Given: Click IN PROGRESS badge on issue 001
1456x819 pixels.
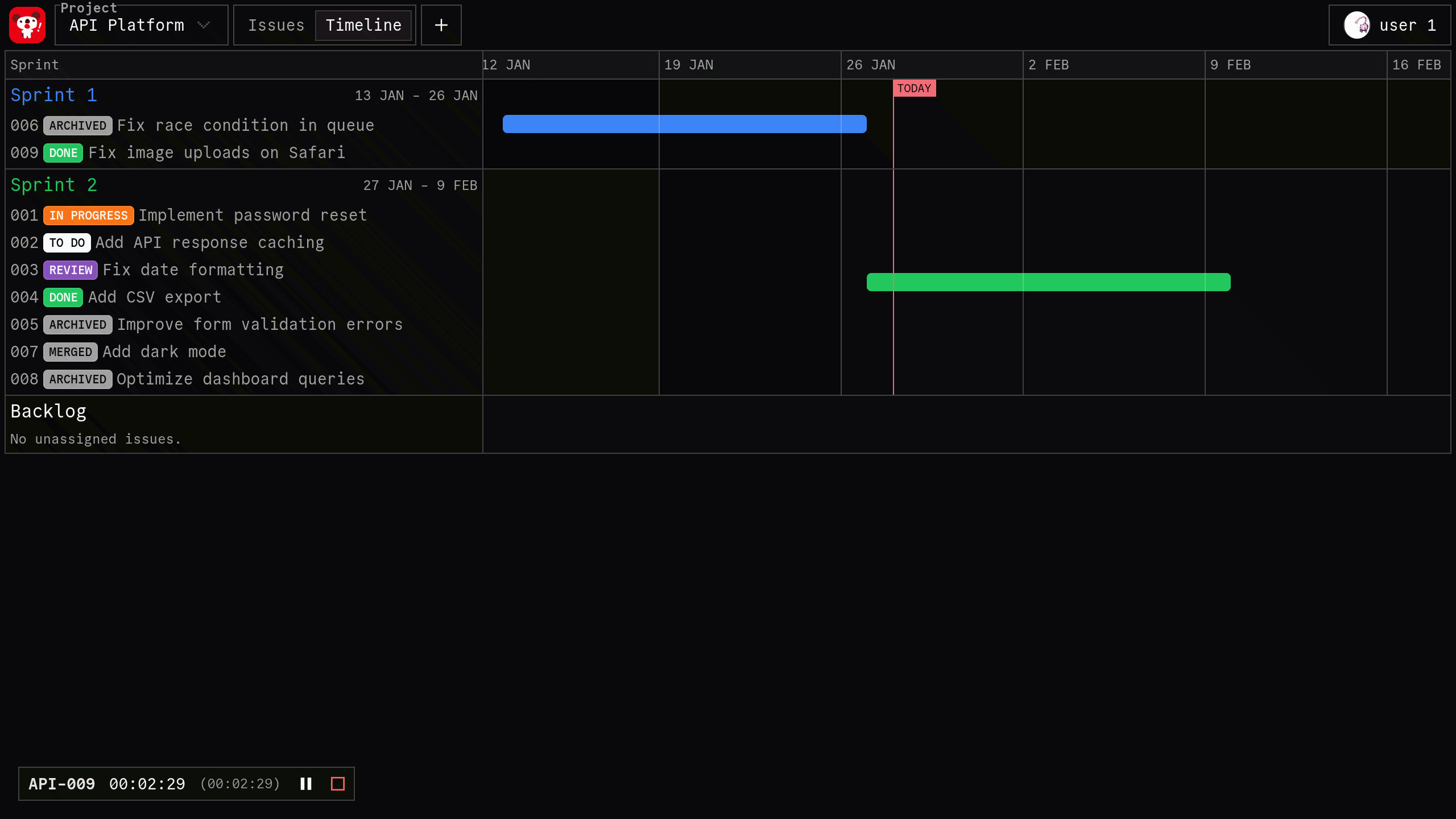Looking at the screenshot, I should (x=88, y=216).
